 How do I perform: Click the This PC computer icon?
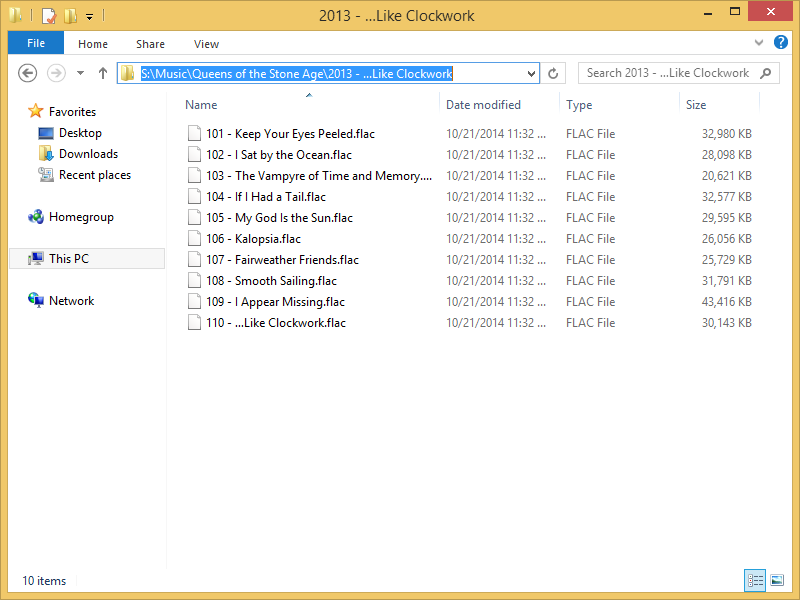(36, 259)
